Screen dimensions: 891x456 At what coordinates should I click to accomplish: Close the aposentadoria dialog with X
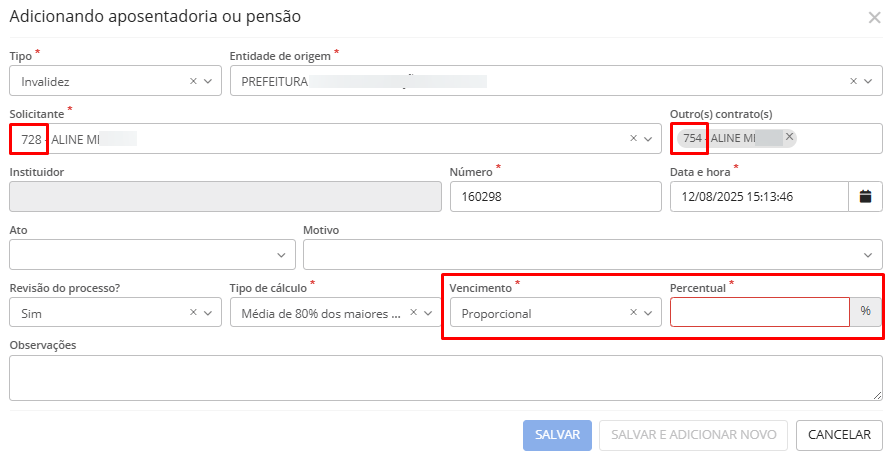tap(873, 17)
